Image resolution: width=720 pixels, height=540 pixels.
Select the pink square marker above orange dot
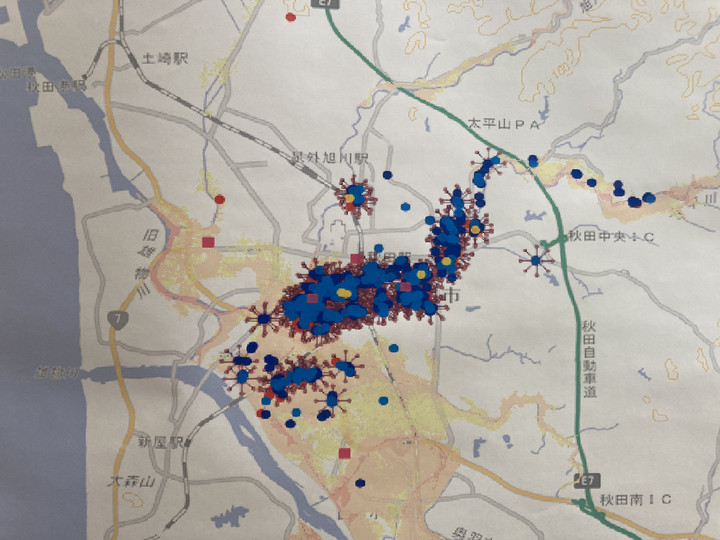coord(345,454)
